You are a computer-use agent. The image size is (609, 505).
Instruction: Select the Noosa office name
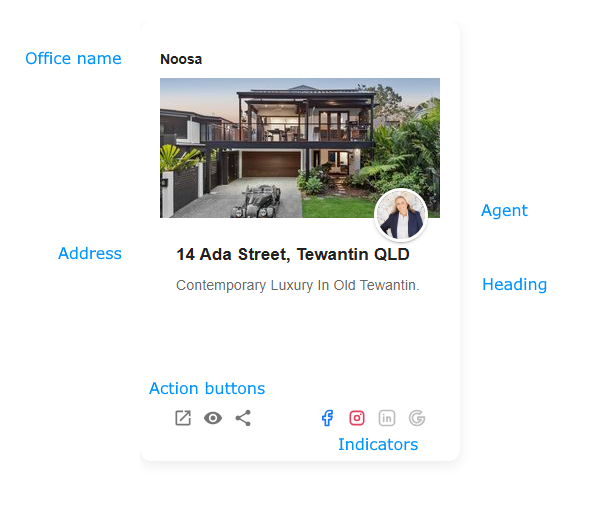click(x=181, y=59)
